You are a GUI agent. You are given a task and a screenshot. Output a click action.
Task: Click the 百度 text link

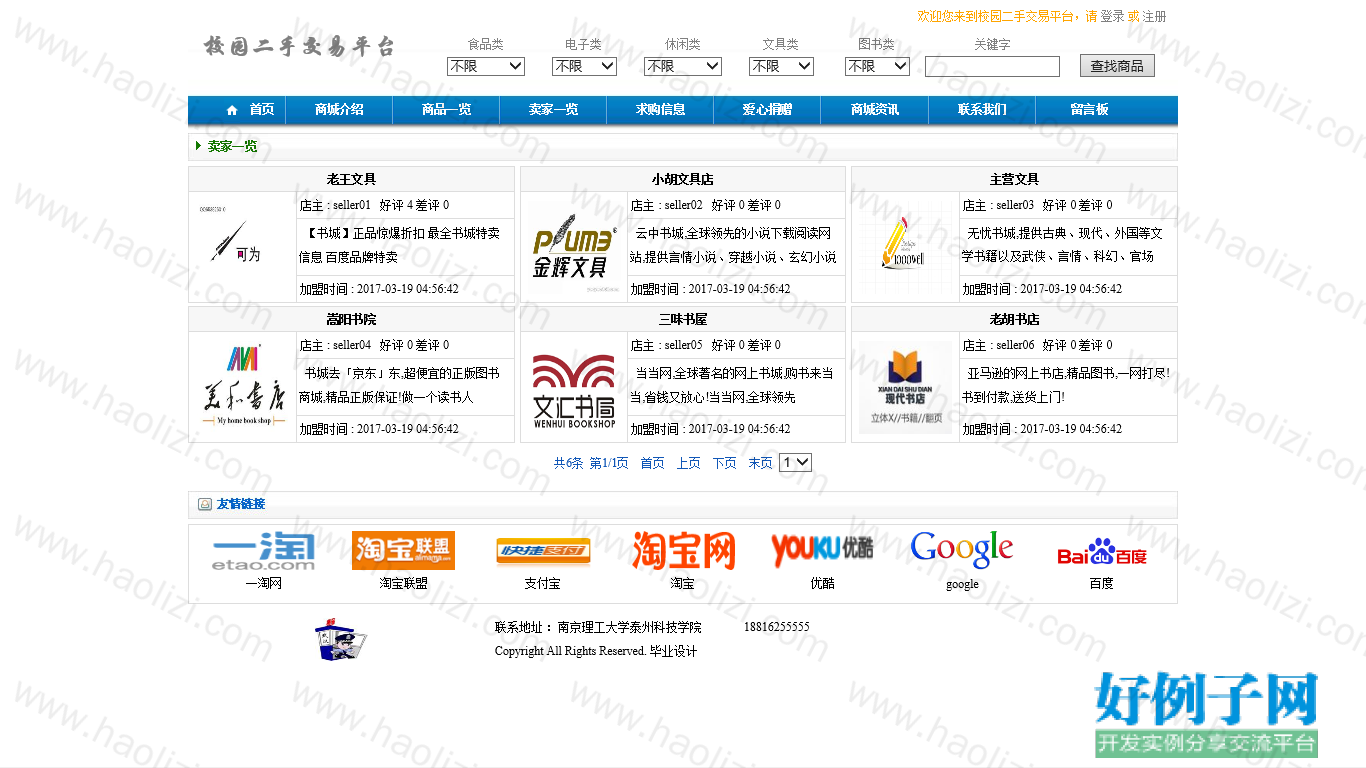[x=1101, y=583]
